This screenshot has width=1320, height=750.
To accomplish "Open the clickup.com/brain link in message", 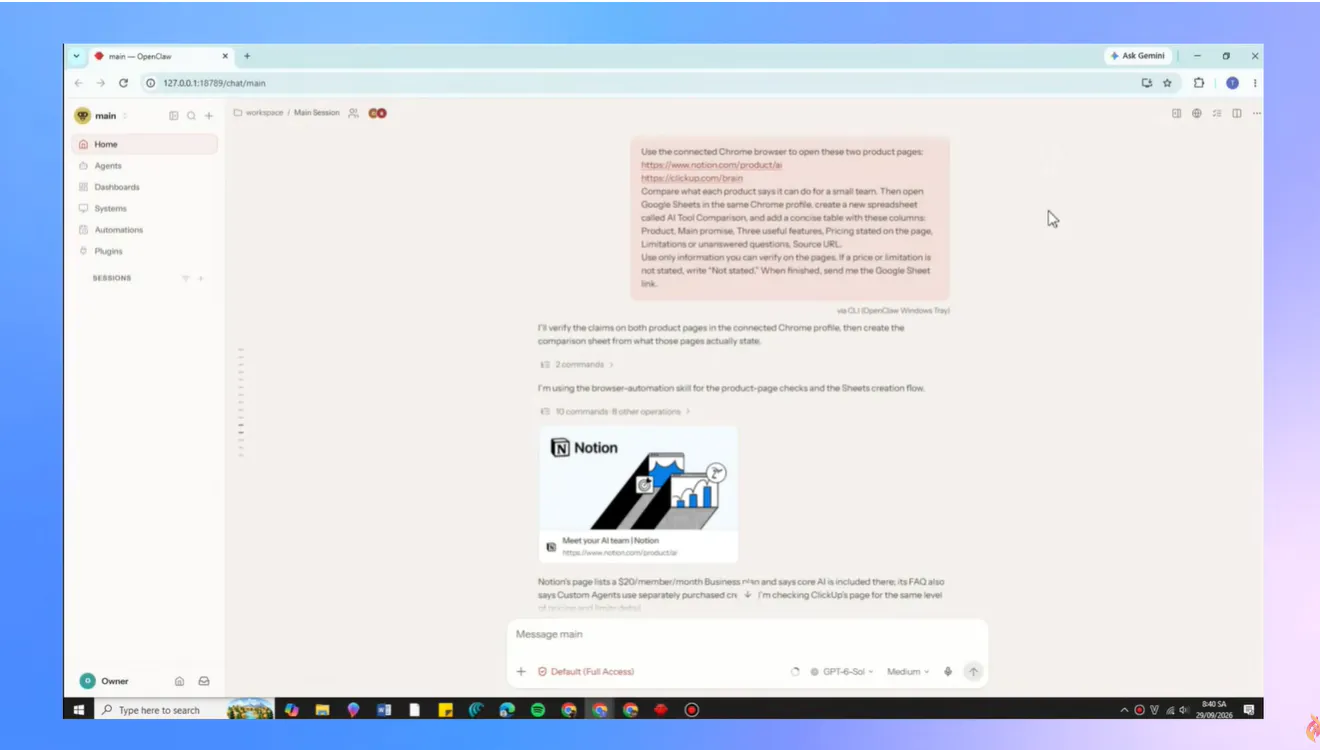I will click(692, 178).
